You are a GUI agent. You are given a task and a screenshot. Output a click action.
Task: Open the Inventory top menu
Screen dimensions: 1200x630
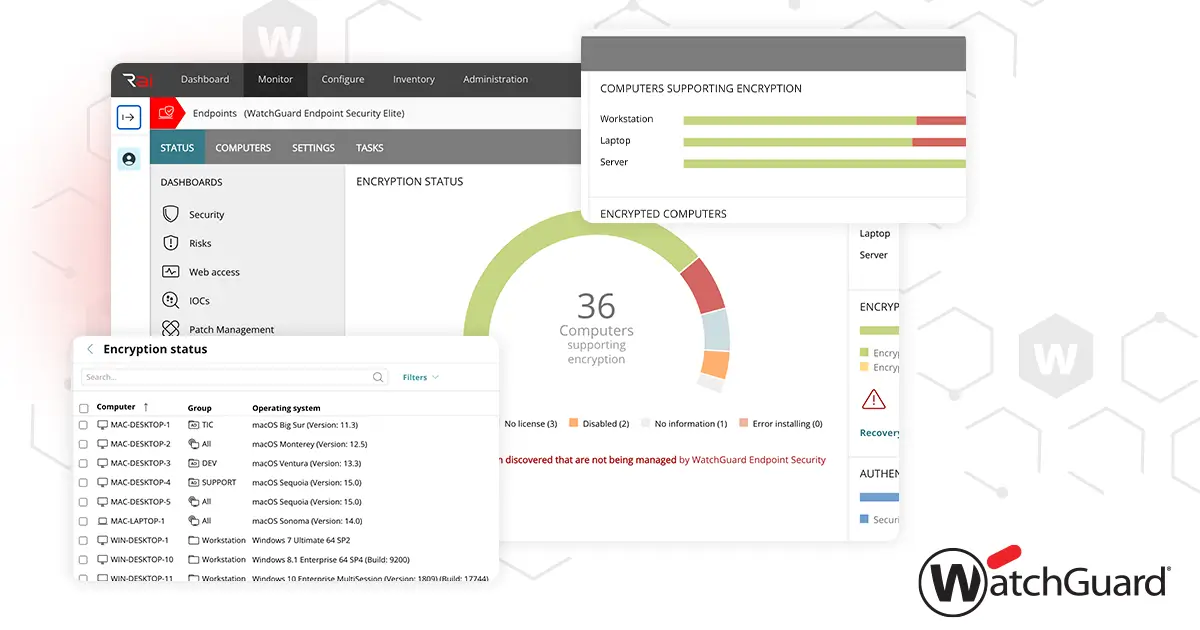pos(414,79)
